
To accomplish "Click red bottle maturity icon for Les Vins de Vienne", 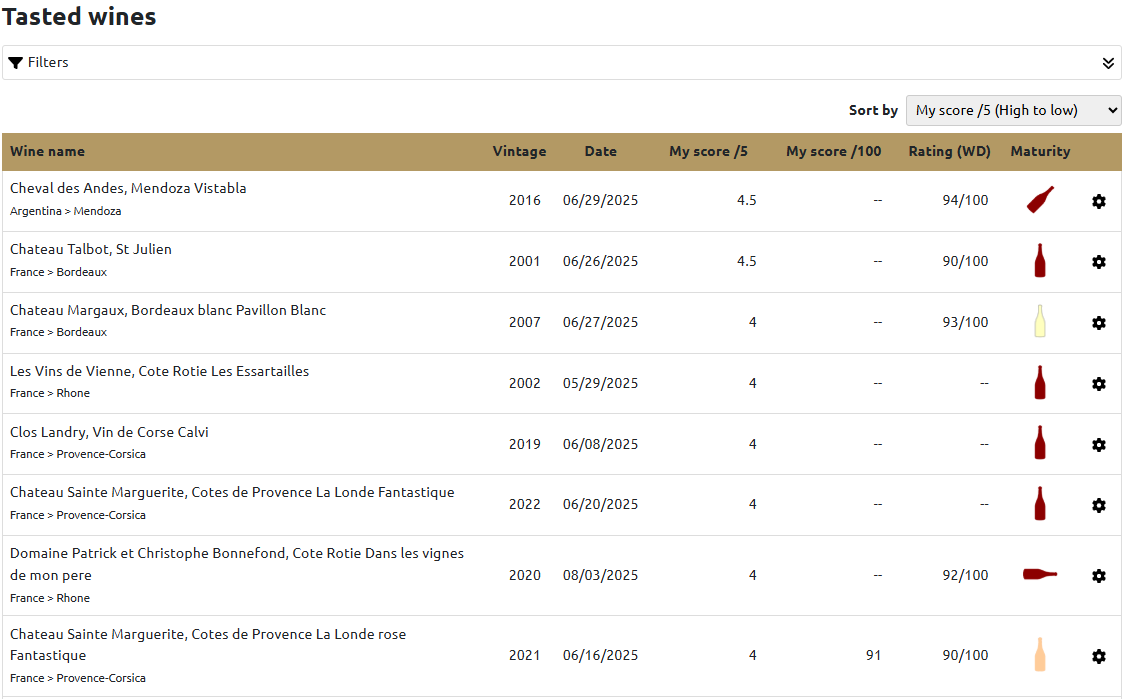I will point(1040,382).
